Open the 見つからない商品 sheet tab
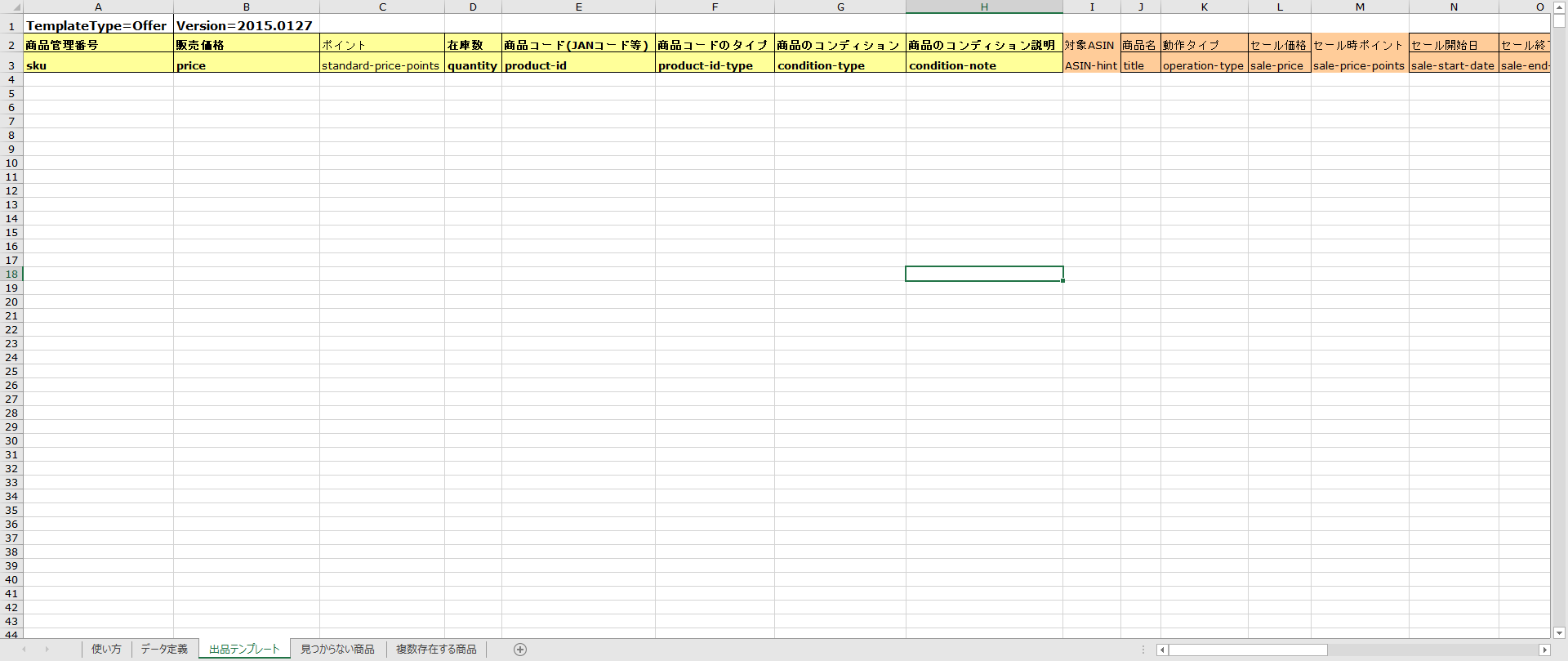 (x=337, y=650)
